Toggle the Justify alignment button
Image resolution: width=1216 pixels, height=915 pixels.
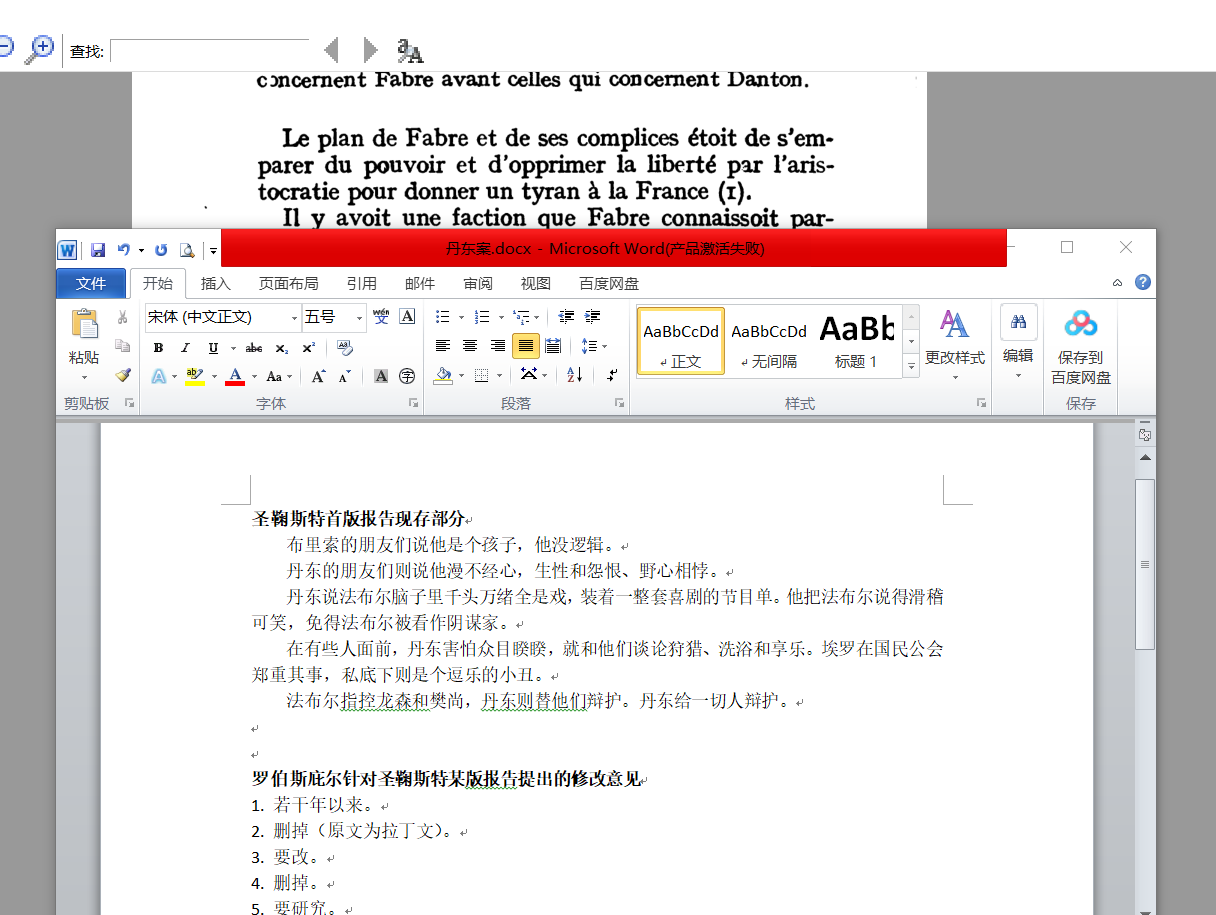(x=526, y=346)
